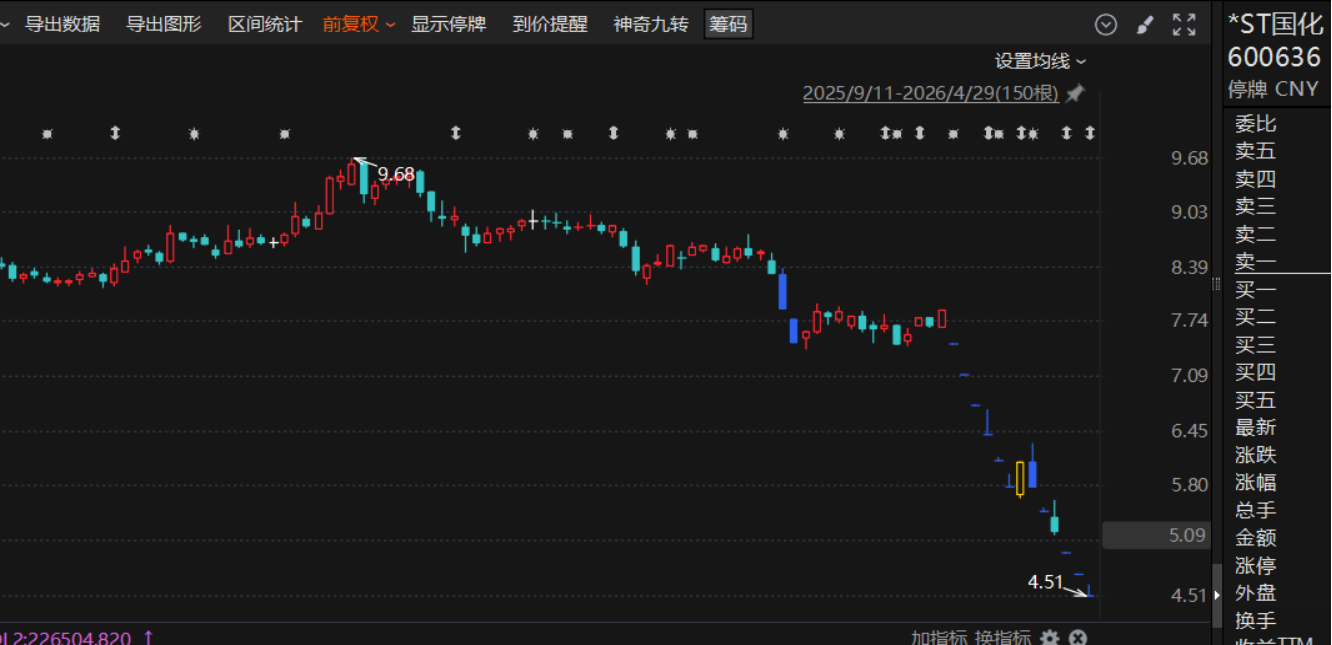Click the 停牌 CNY status text
Image resolution: width=1332 pixels, height=645 pixels.
[1273, 89]
